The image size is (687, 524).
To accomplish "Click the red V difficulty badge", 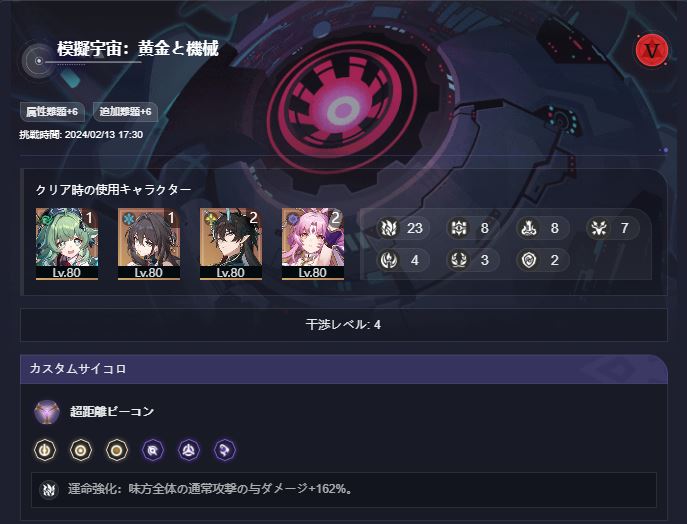I will tap(652, 50).
